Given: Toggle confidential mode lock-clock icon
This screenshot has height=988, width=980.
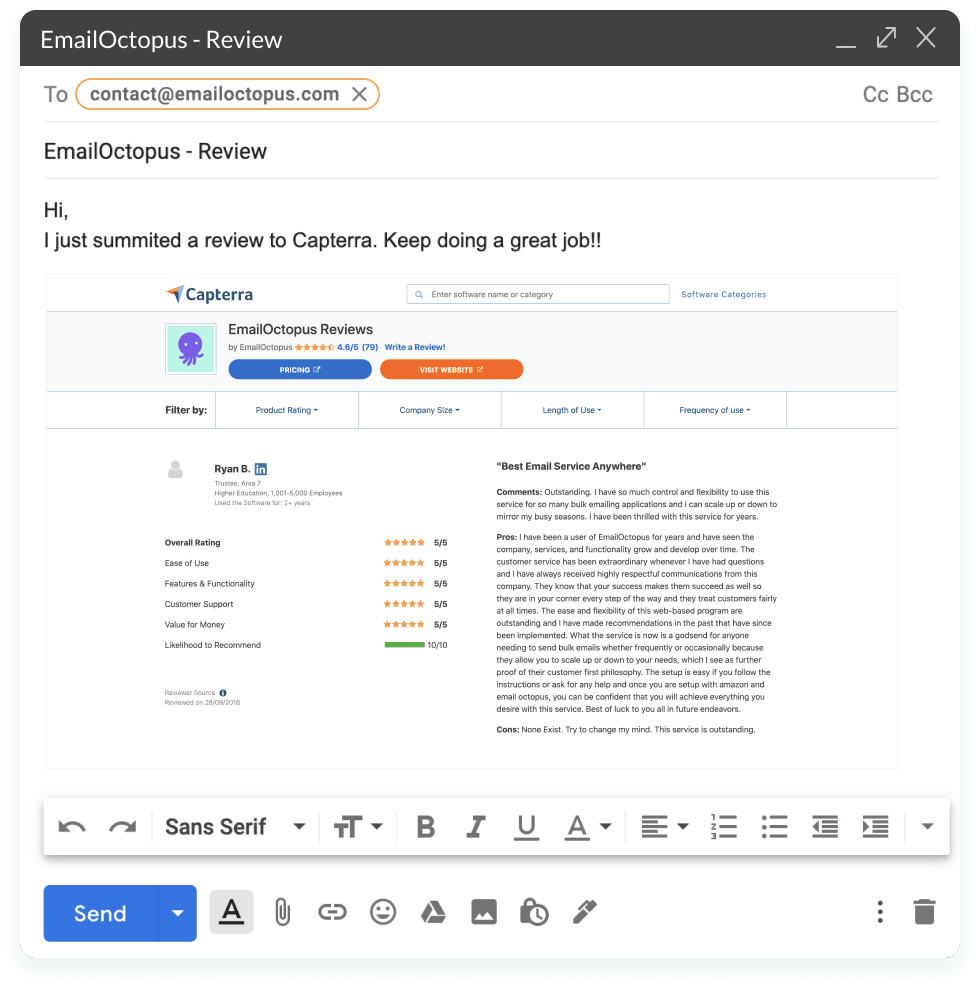Looking at the screenshot, I should [x=534, y=912].
